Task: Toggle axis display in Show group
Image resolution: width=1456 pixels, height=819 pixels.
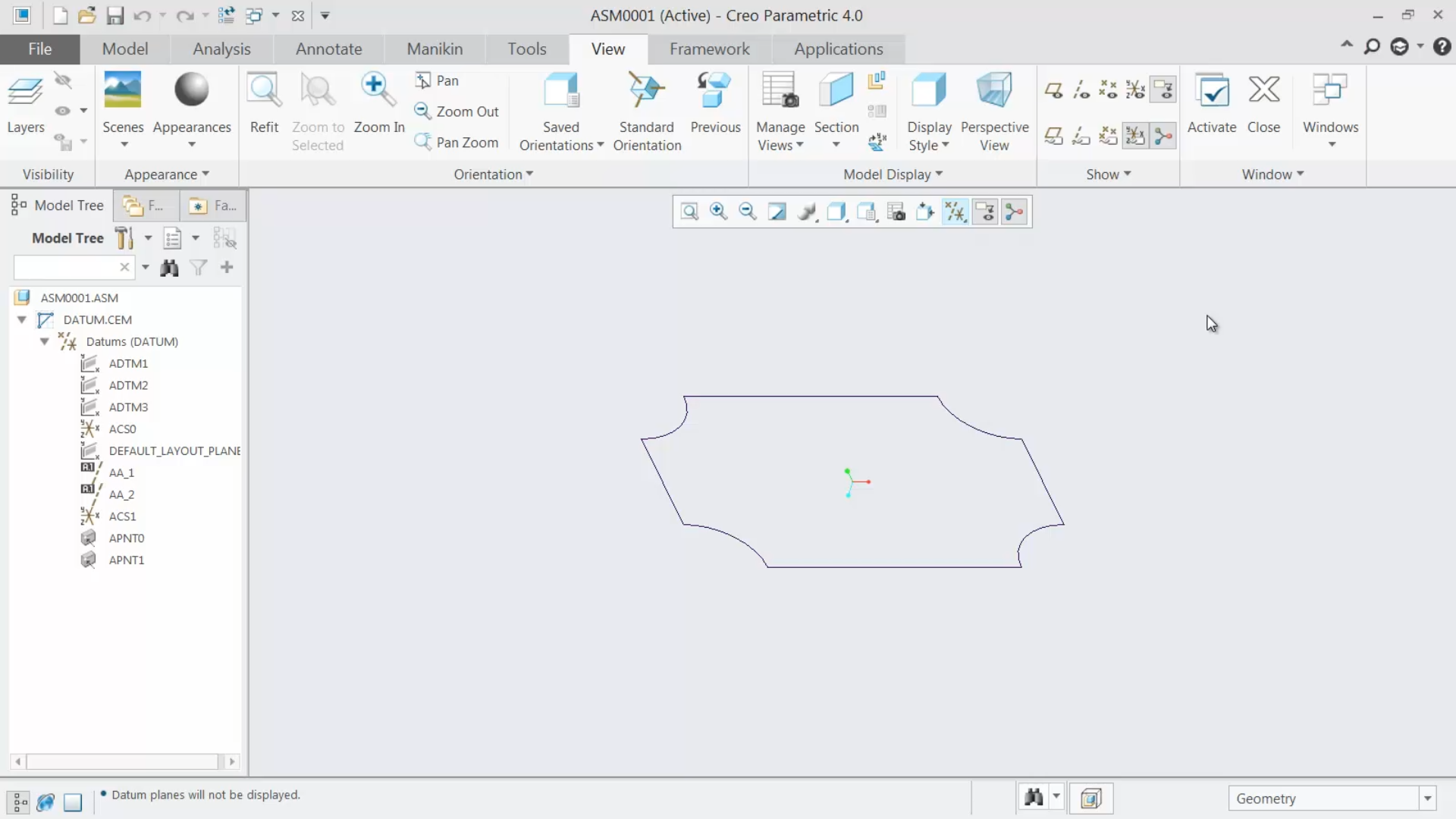Action: point(1081,91)
